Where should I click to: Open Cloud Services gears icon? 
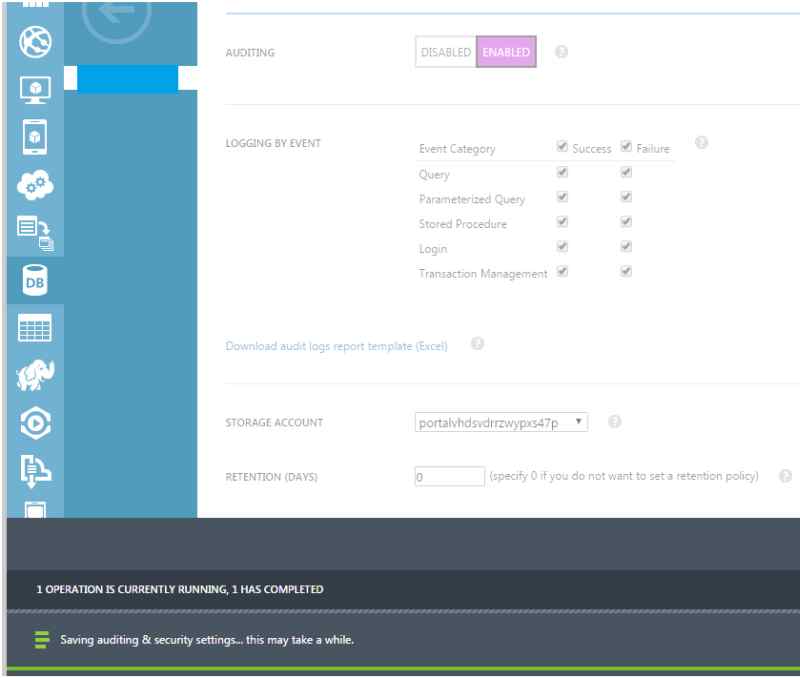coord(35,185)
